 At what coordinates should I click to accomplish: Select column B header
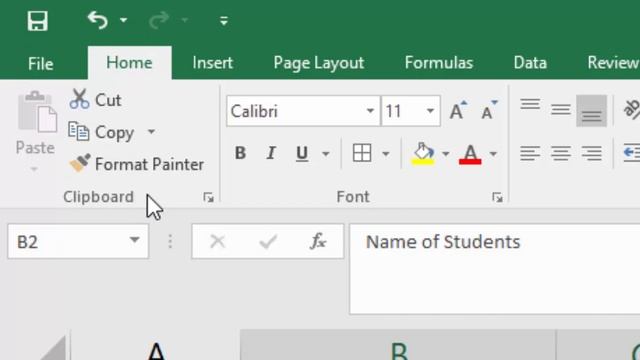tap(398, 346)
